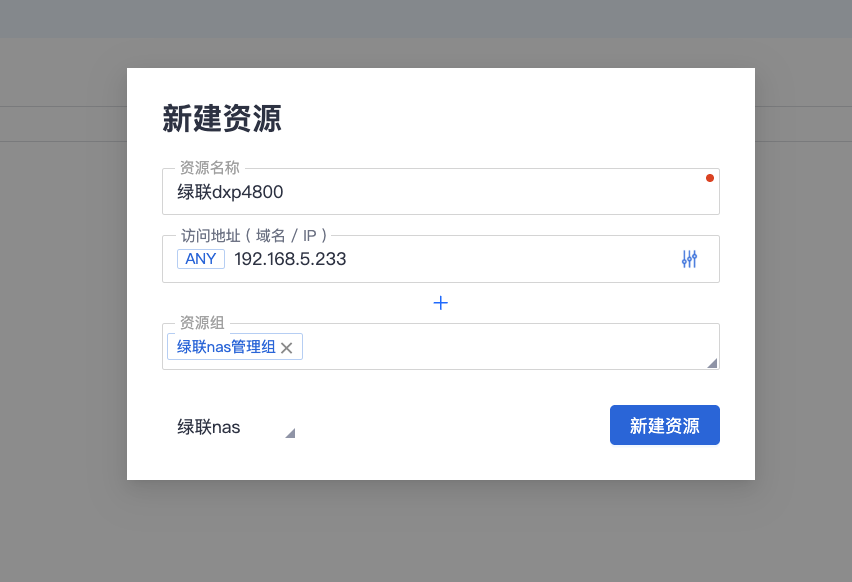Open the address settings sliders icon
Screen dimensions: 852x582
point(689,259)
